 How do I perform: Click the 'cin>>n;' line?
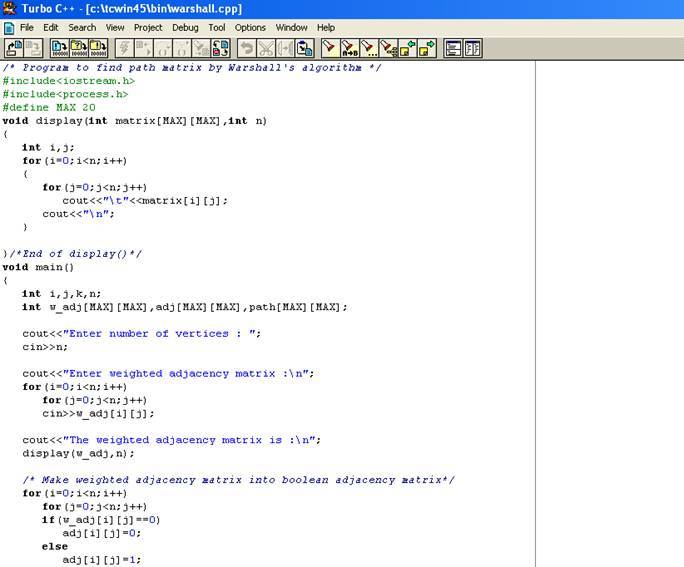pyautogui.click(x=45, y=347)
